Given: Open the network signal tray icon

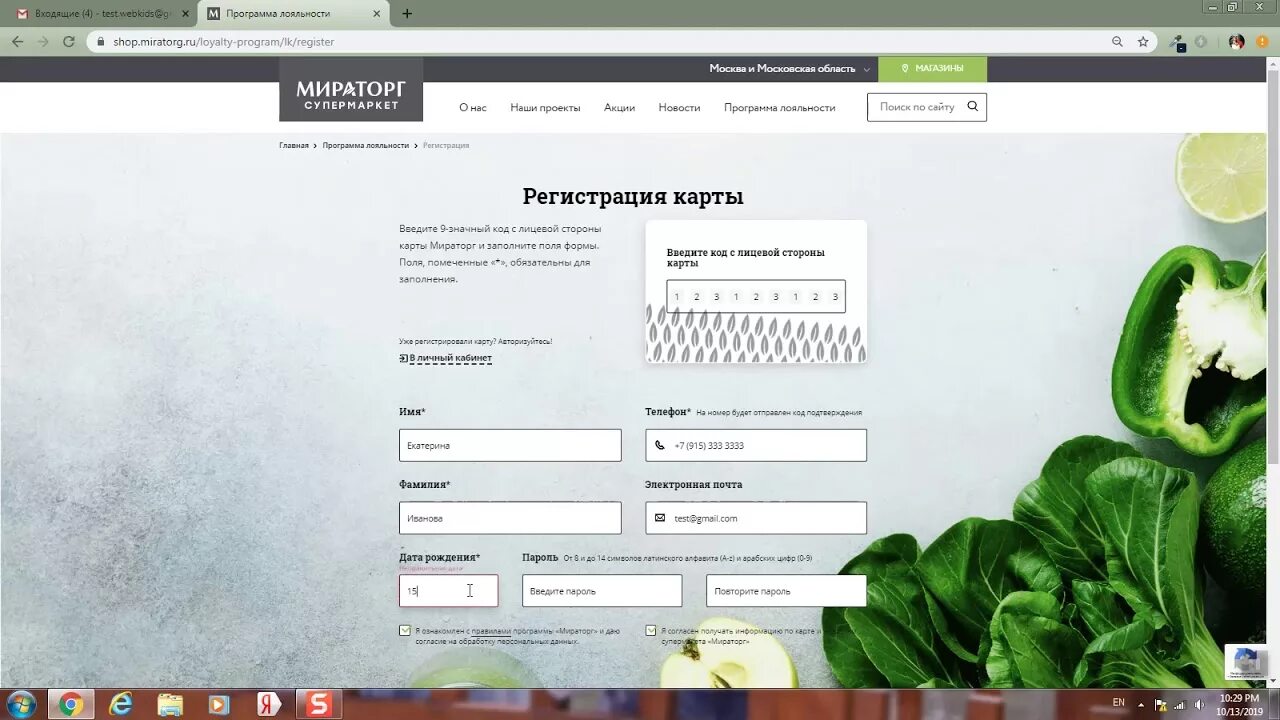Looking at the screenshot, I should point(1179,705).
